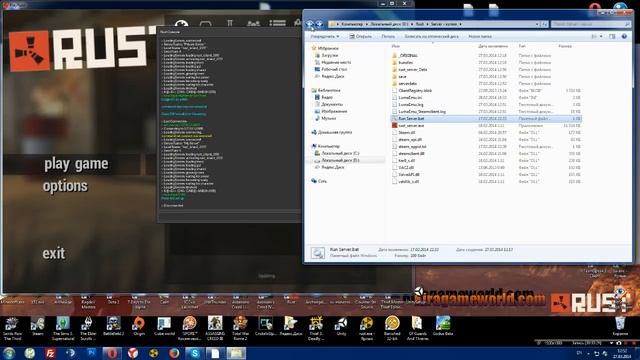The image size is (640, 360).
Task: Refresh the Explorer folder view
Action: pyautogui.click(x=544, y=24)
